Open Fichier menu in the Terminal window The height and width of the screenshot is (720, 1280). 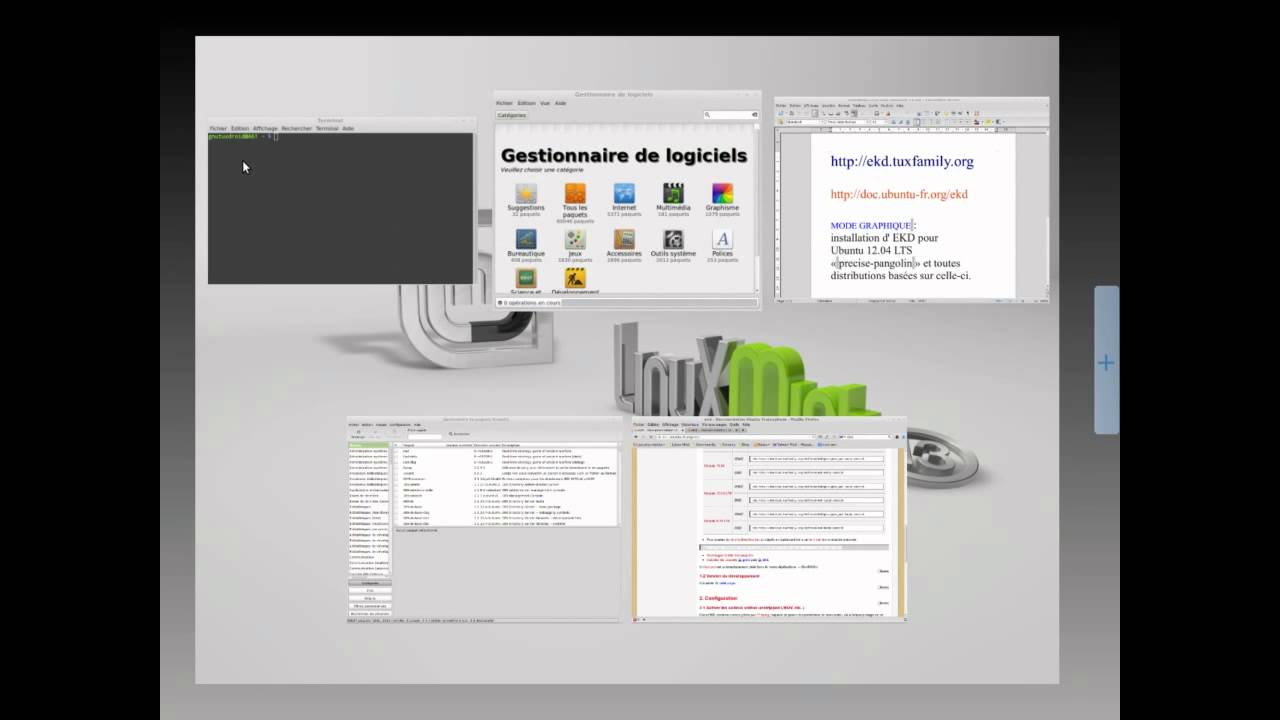coord(218,128)
